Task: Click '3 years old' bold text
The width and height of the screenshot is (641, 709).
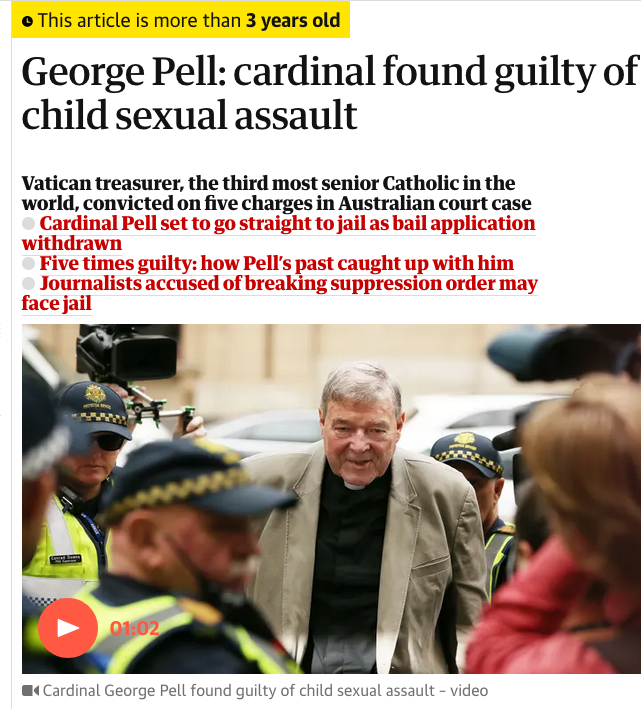Action: click(x=293, y=20)
